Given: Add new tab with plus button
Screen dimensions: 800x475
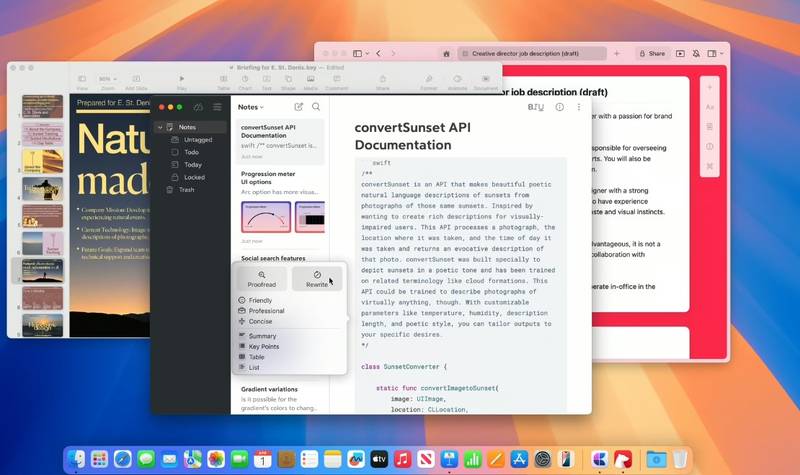Looking at the screenshot, I should [x=616, y=53].
